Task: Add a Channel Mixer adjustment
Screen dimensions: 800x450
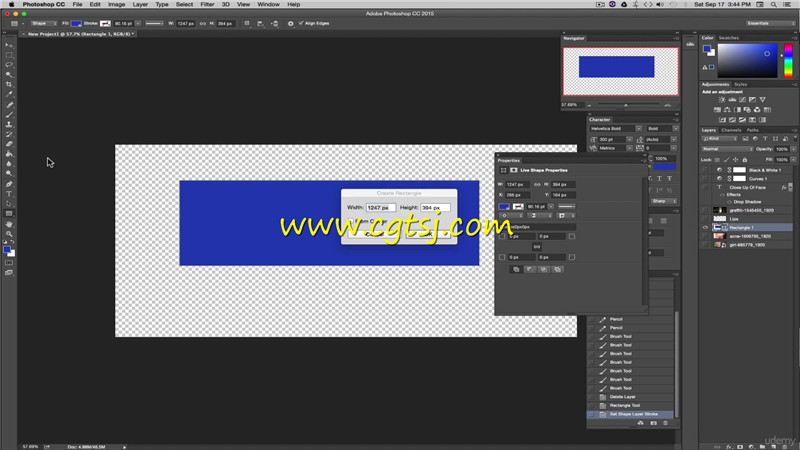Action: click(x=757, y=110)
